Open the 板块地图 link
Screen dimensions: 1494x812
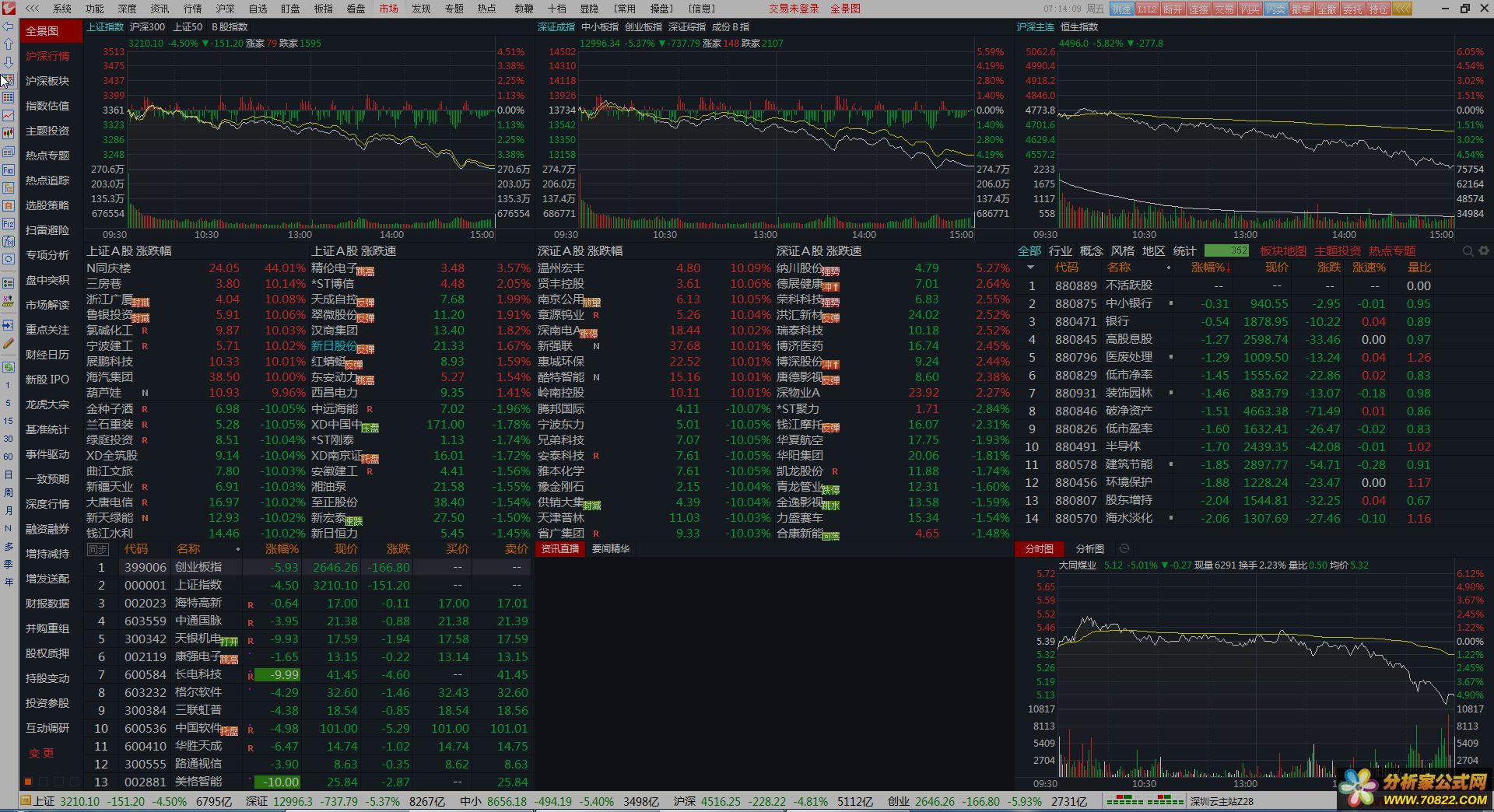(x=1283, y=251)
